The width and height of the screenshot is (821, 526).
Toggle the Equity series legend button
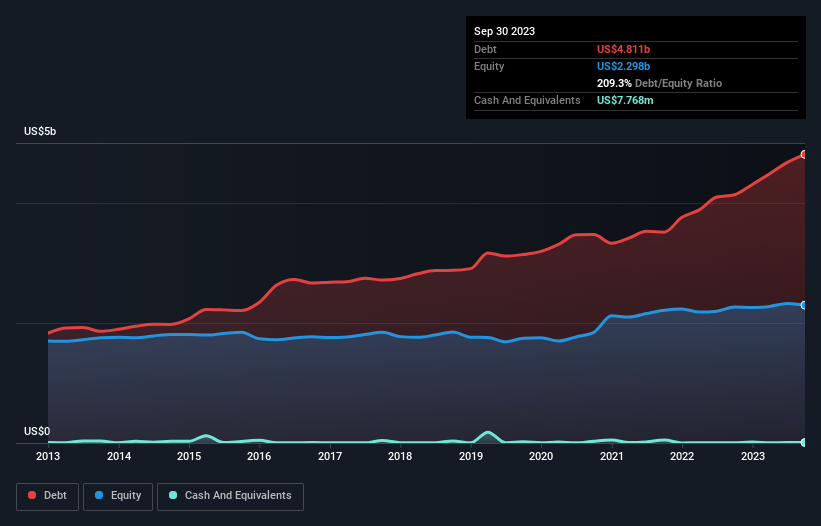pos(118,496)
